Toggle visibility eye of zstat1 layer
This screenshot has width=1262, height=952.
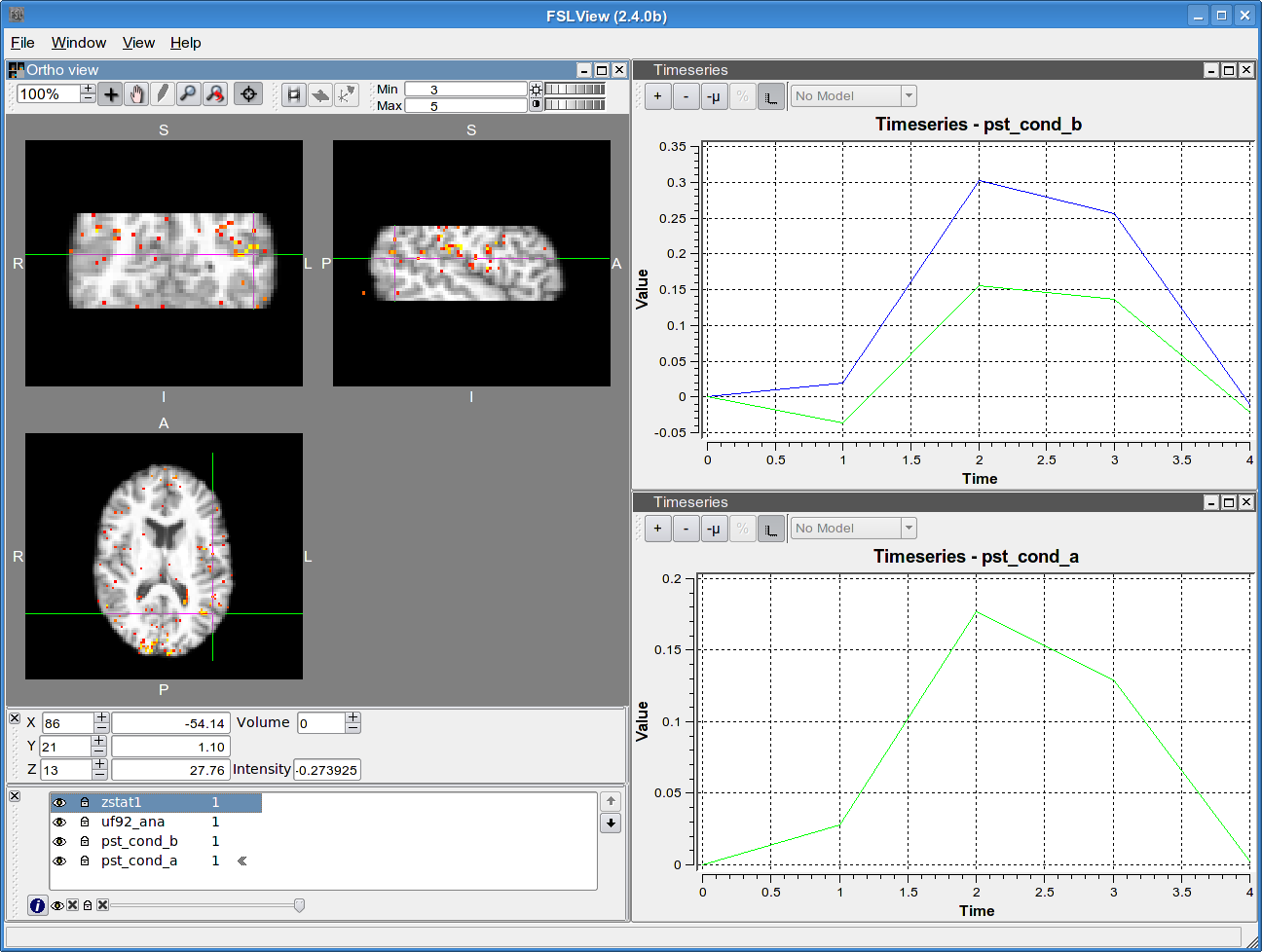click(x=59, y=802)
